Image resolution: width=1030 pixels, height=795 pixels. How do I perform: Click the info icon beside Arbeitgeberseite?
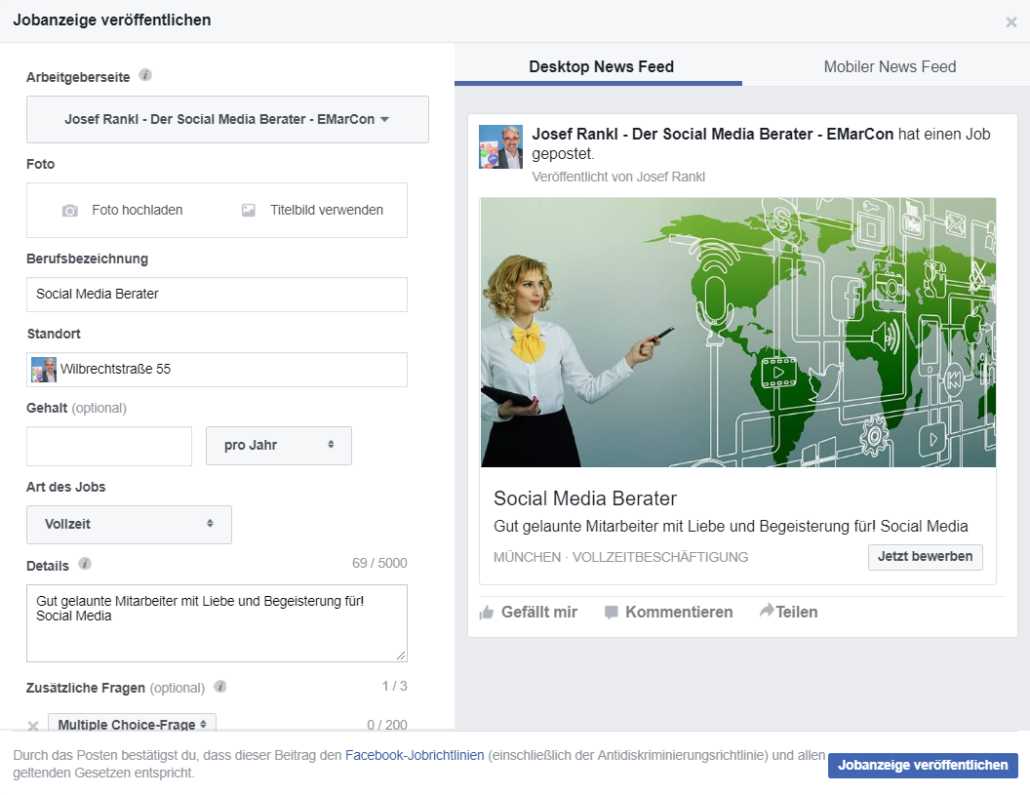[146, 76]
